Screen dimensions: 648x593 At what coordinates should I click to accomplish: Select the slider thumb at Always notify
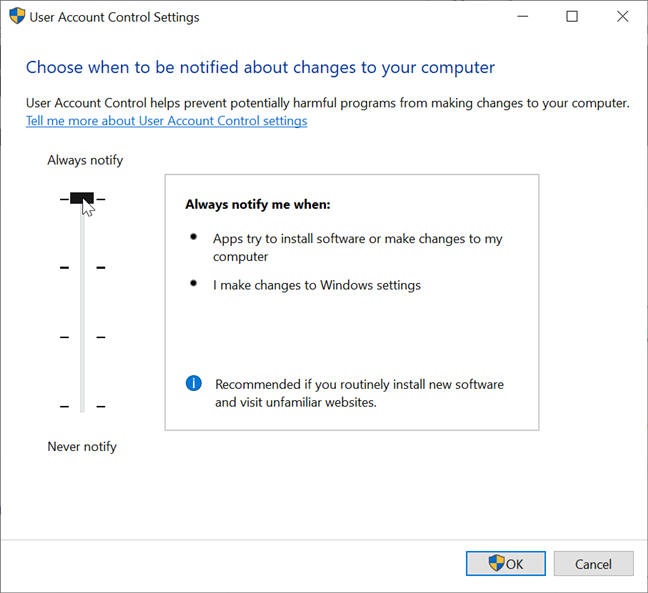(x=82, y=198)
